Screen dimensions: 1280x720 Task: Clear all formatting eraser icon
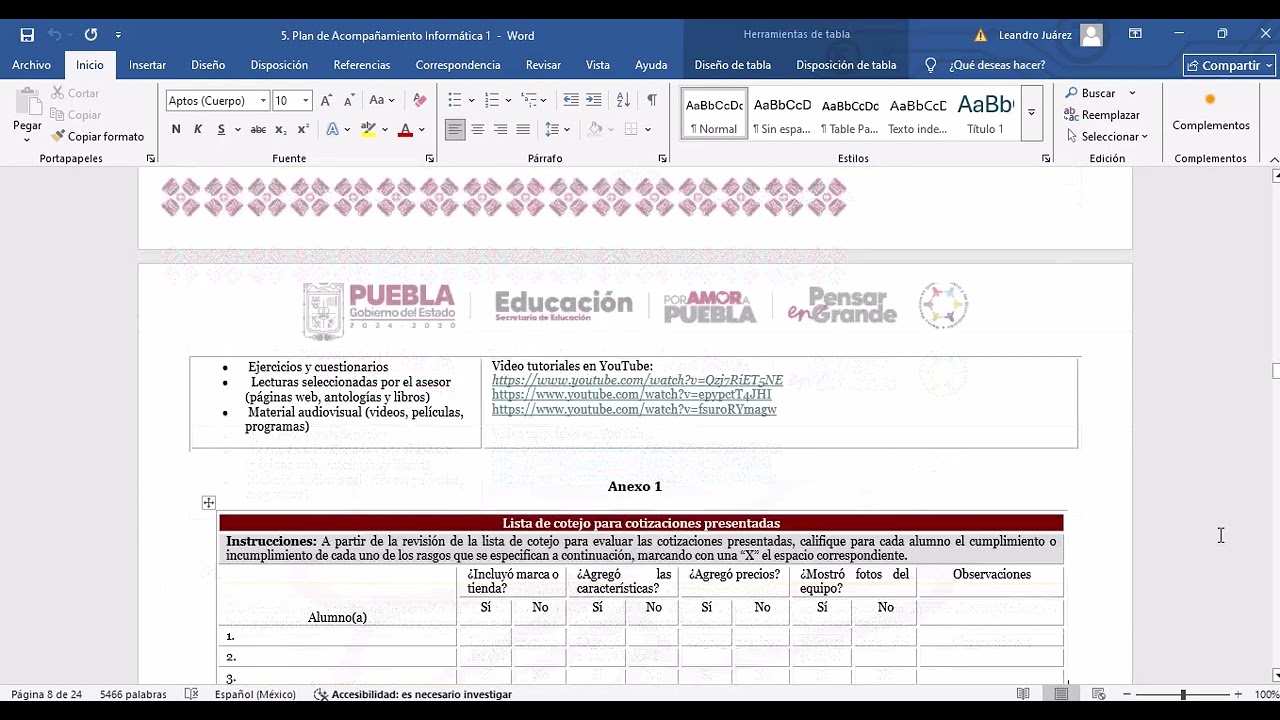pos(420,100)
